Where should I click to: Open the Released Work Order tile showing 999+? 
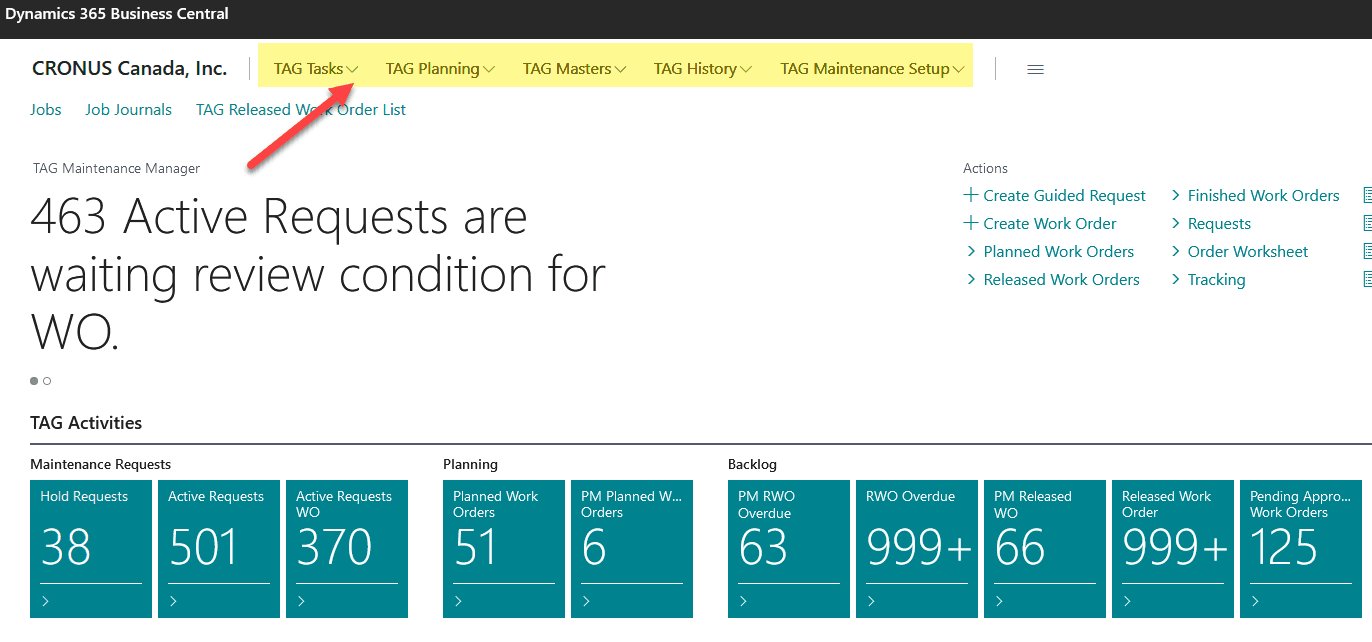click(1173, 549)
